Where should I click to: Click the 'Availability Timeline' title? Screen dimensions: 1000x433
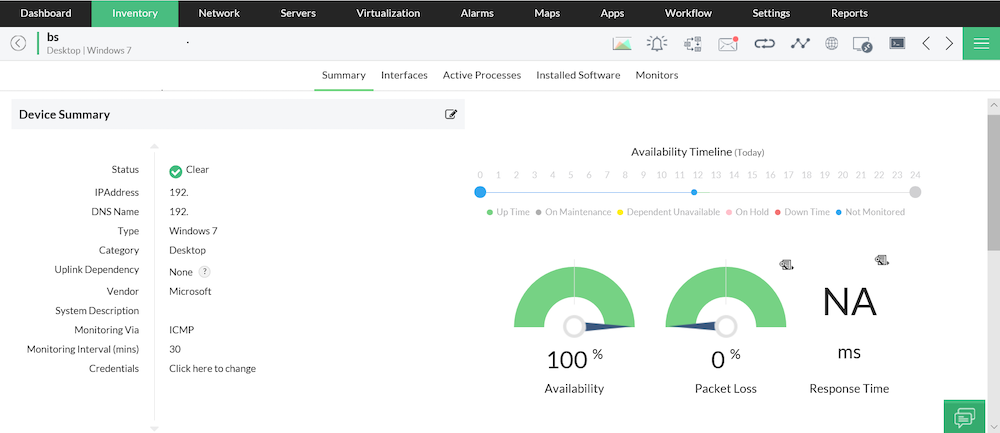pos(682,152)
